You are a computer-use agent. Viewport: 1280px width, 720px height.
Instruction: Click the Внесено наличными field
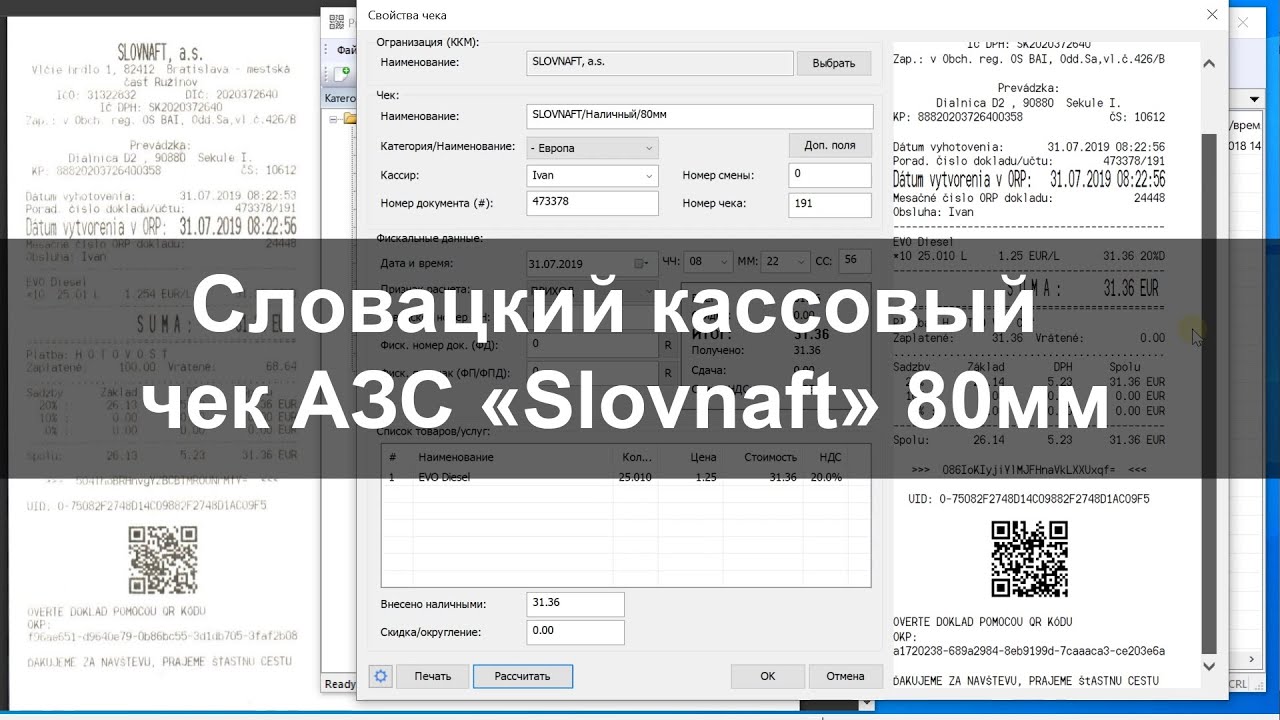click(x=575, y=604)
